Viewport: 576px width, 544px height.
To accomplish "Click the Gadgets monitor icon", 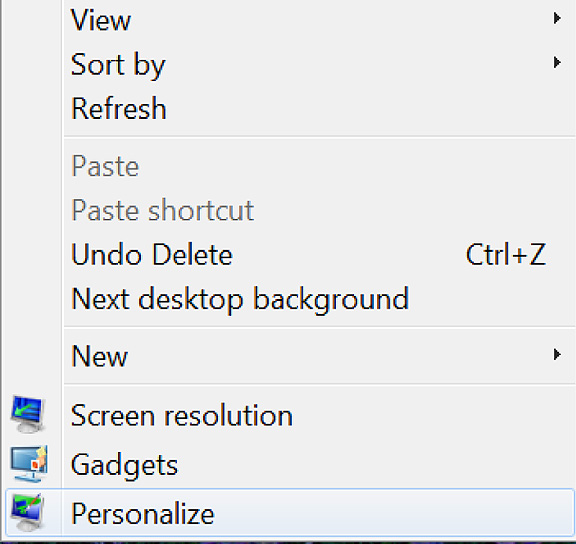I will point(29,464).
